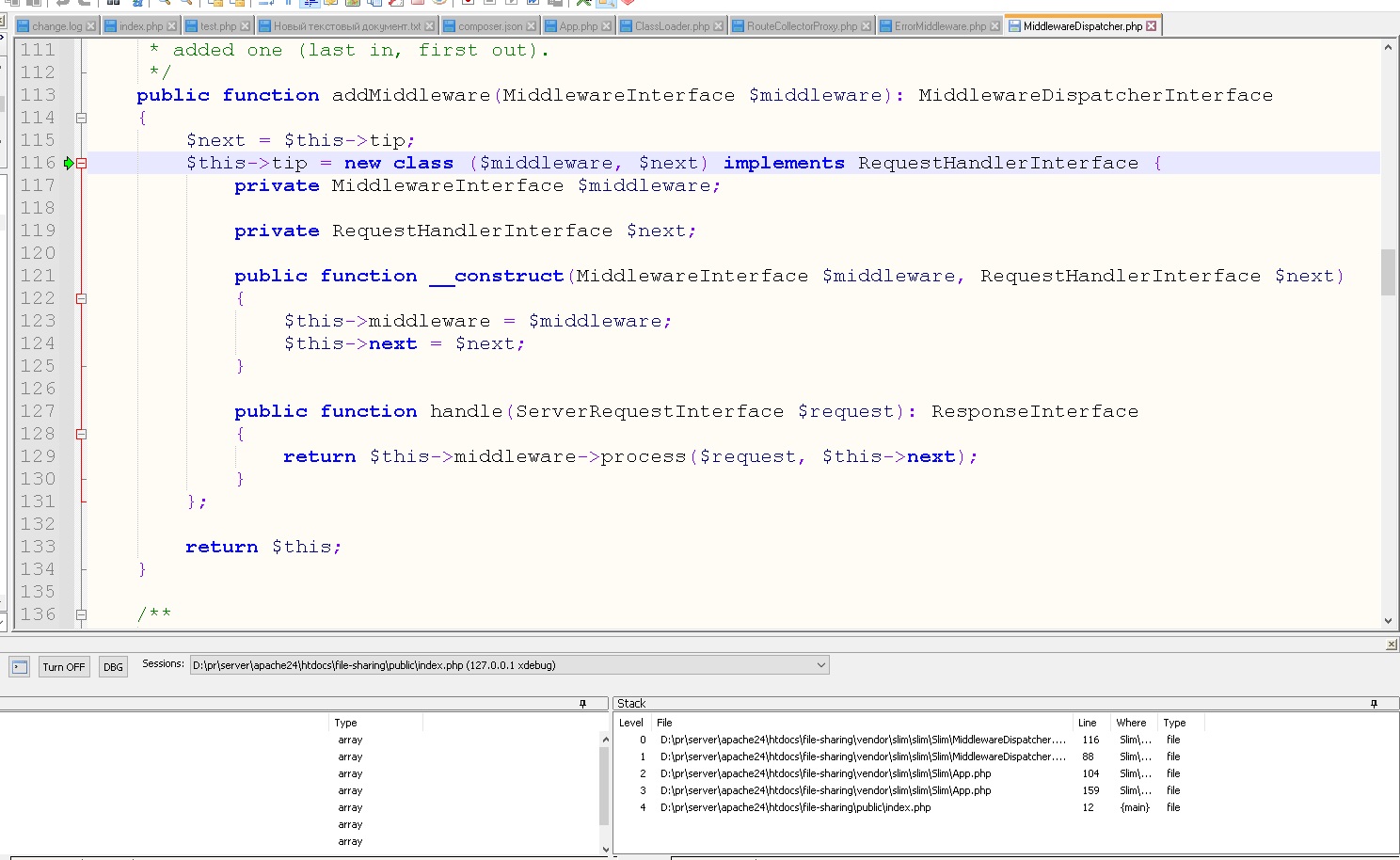The height and width of the screenshot is (860, 1400).
Task: Switch to the composer.json tab
Action: 489,26
